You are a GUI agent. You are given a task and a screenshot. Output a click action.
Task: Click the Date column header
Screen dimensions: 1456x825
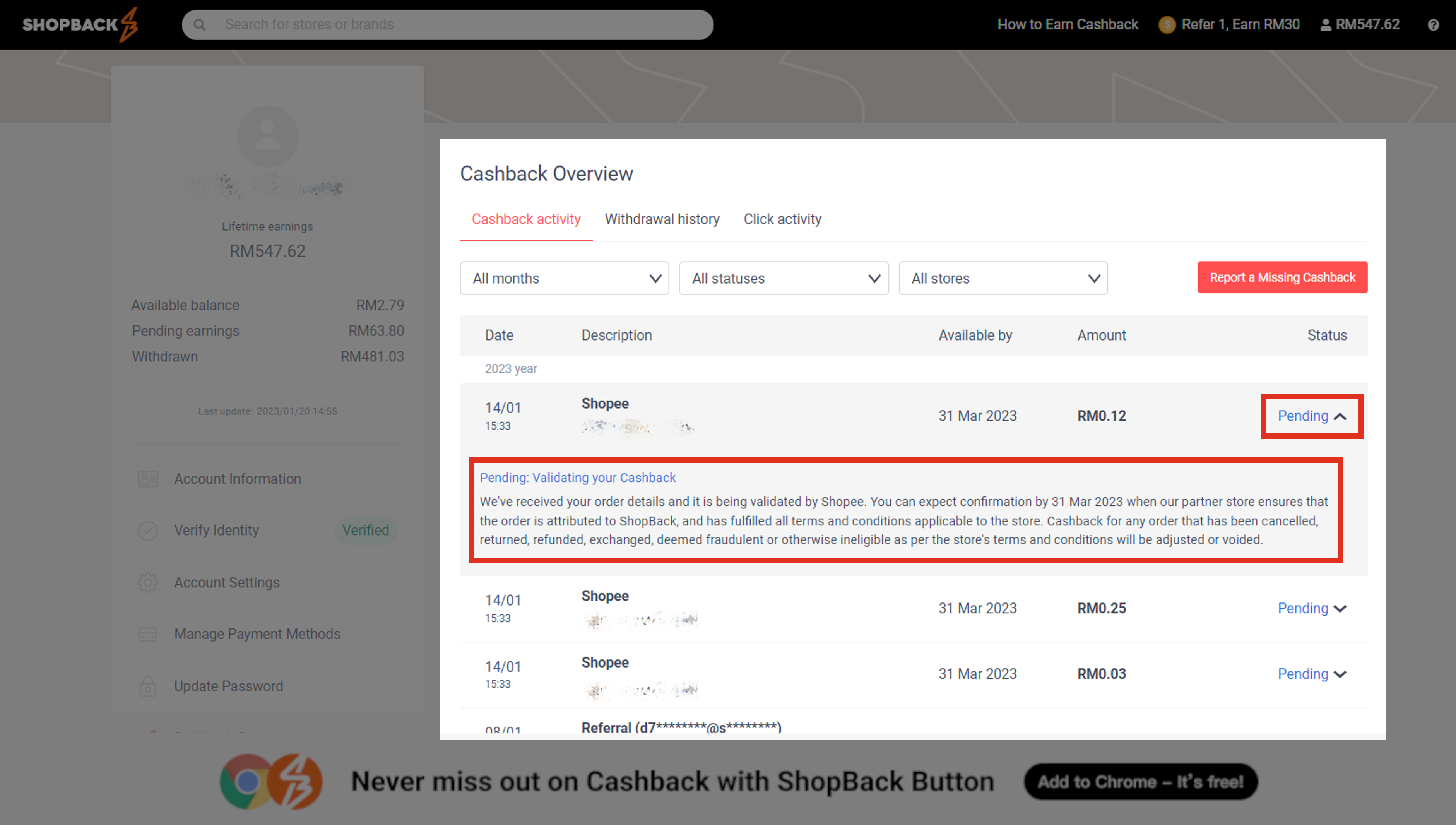[x=498, y=335]
